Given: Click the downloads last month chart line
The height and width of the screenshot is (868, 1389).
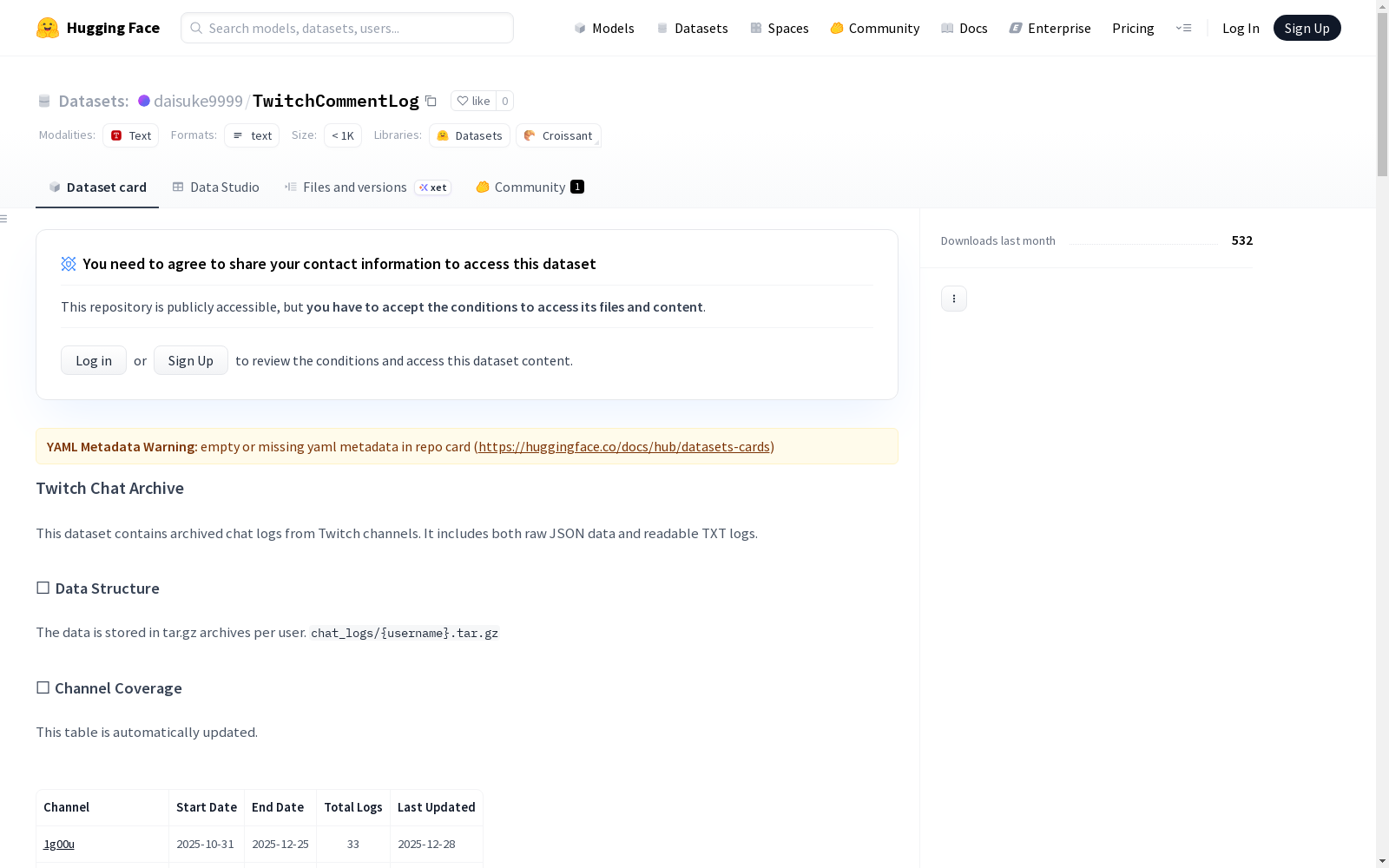Looking at the screenshot, I should tap(1143, 243).
